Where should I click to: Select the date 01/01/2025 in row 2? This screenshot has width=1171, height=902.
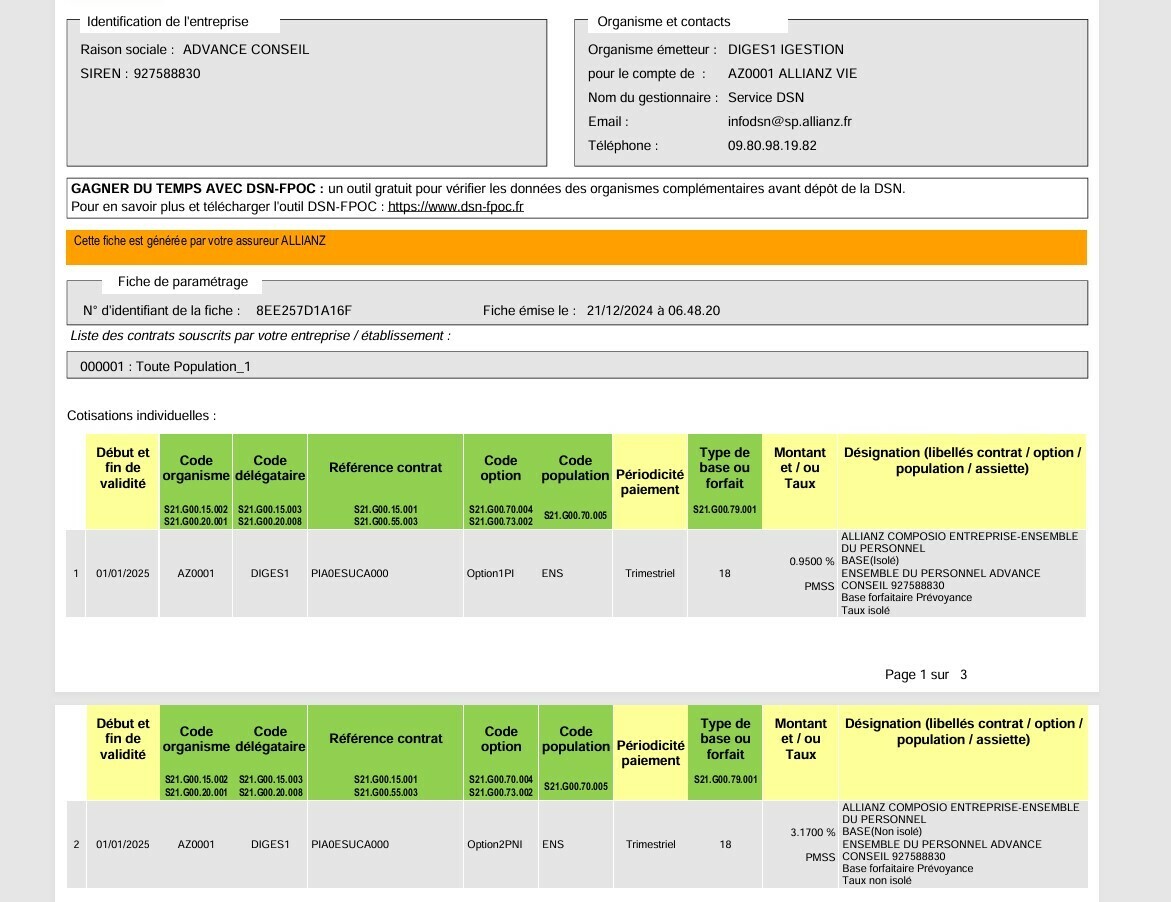click(x=122, y=845)
